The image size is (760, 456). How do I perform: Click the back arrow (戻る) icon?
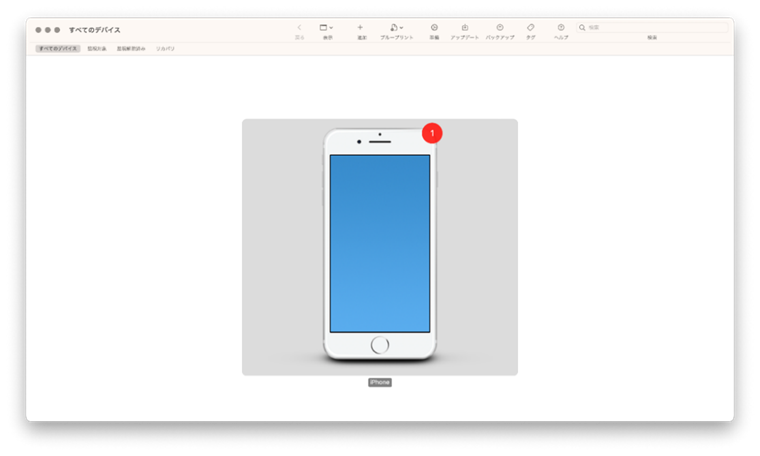click(299, 28)
